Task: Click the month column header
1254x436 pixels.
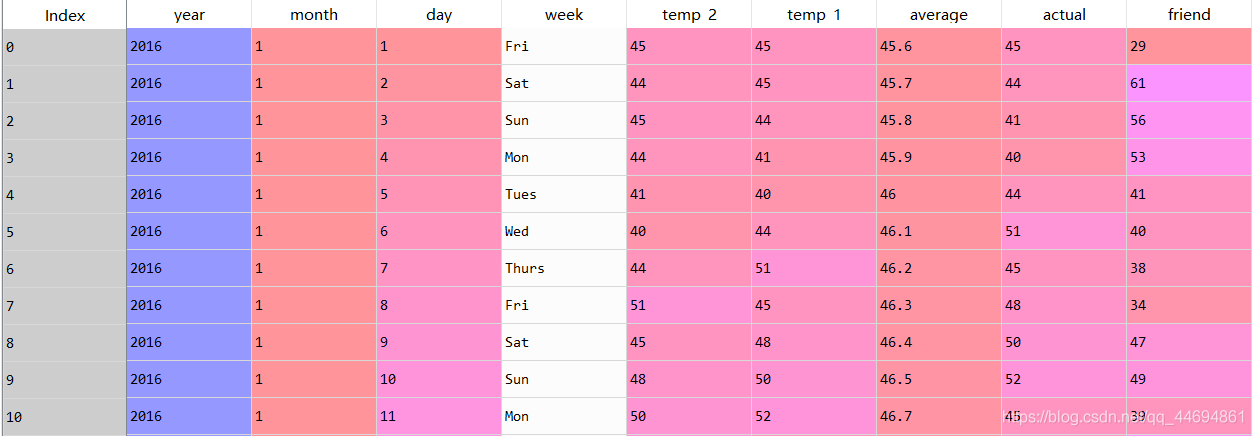Action: [314, 15]
